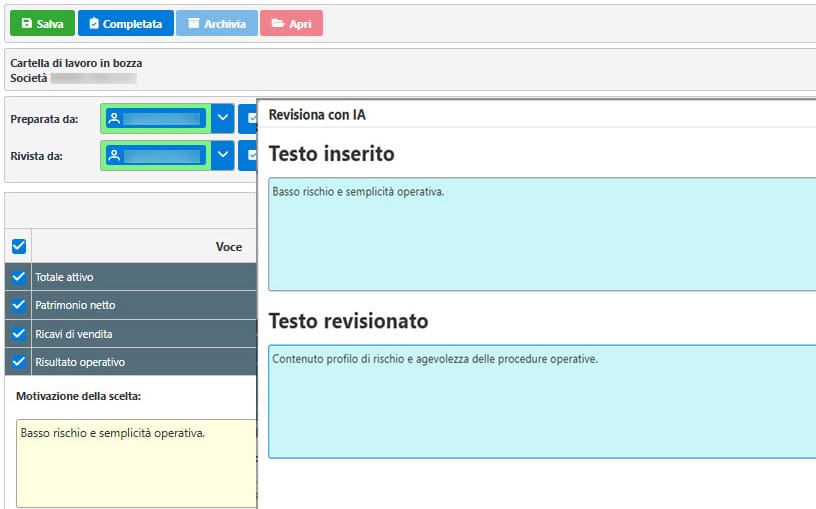Uncheck the Patrimonio netto checkbox
Image resolution: width=816 pixels, height=509 pixels.
coord(19,305)
